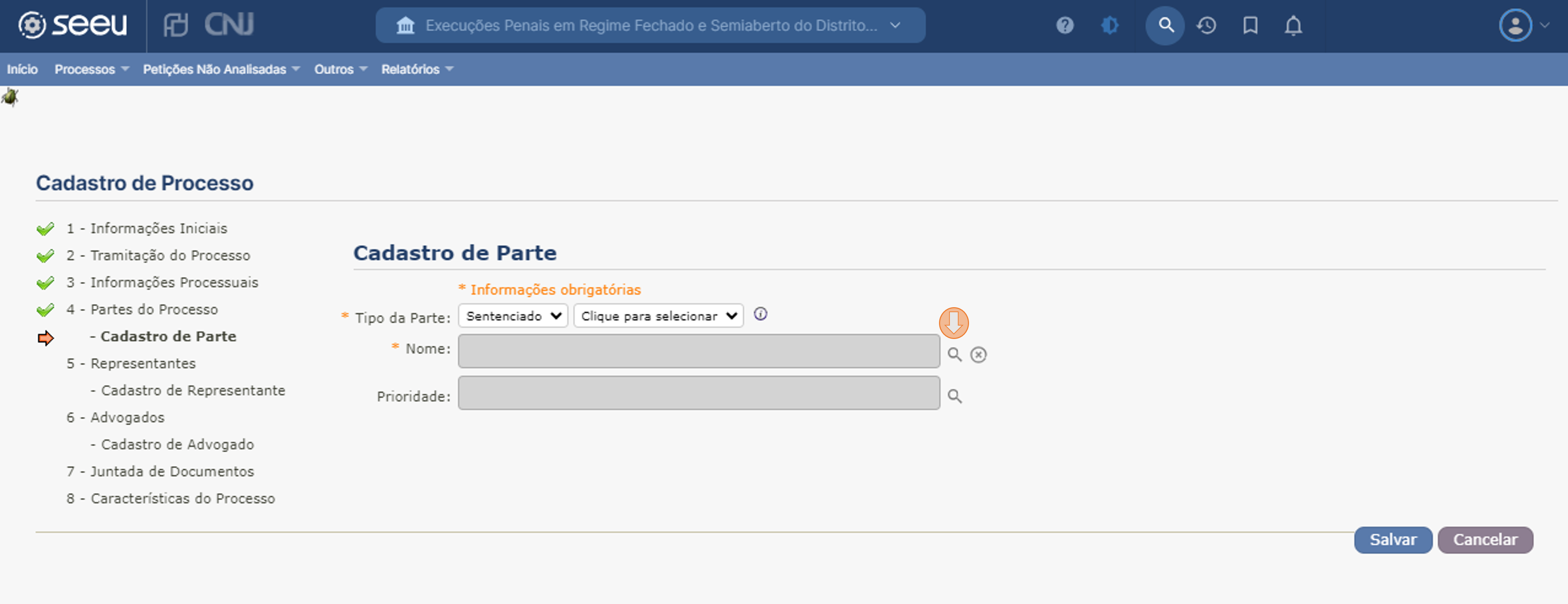Click the help question mark icon
The image size is (1568, 604).
click(x=1065, y=26)
